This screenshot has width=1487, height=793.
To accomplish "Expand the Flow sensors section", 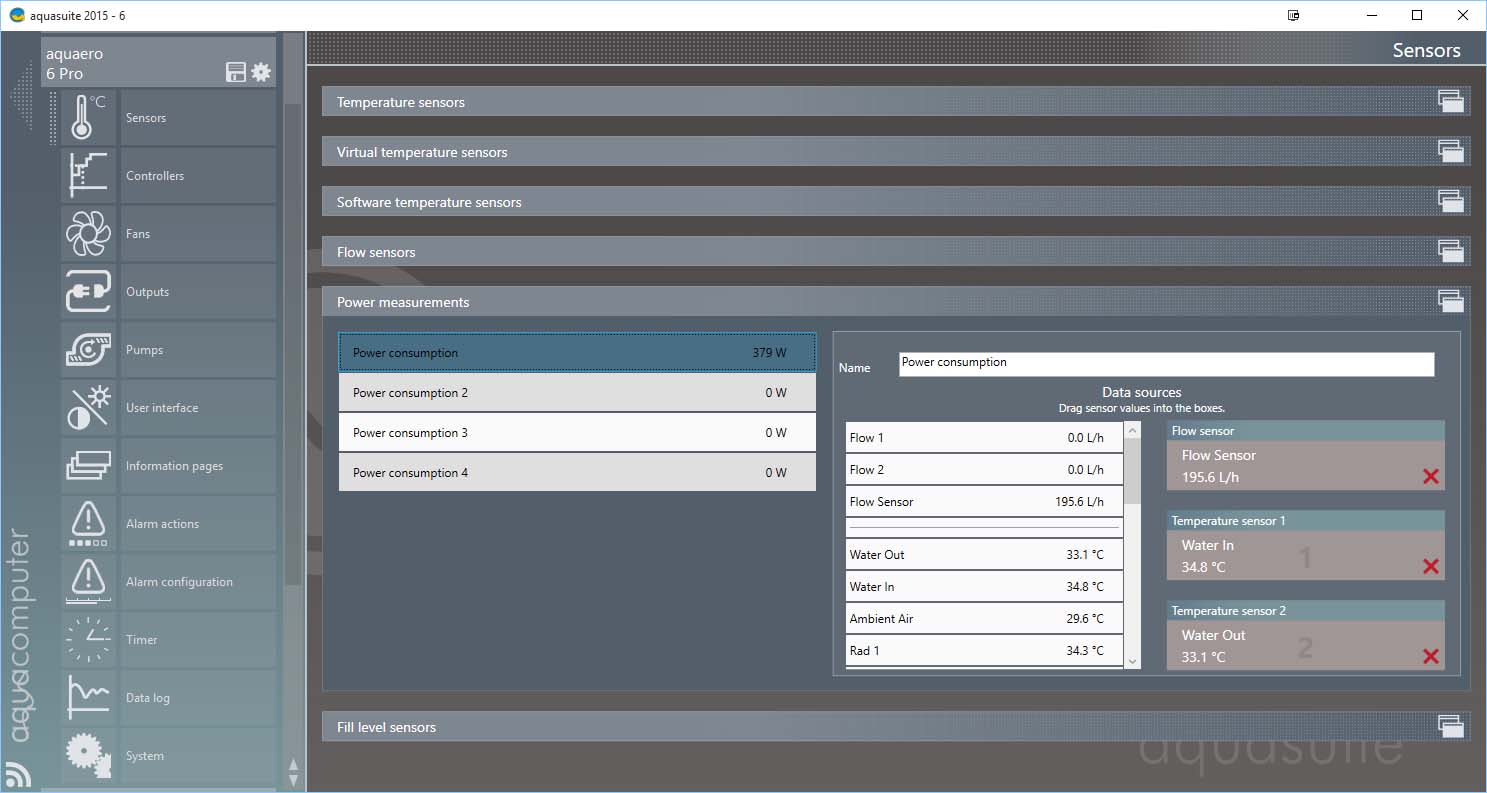I will coord(1450,251).
